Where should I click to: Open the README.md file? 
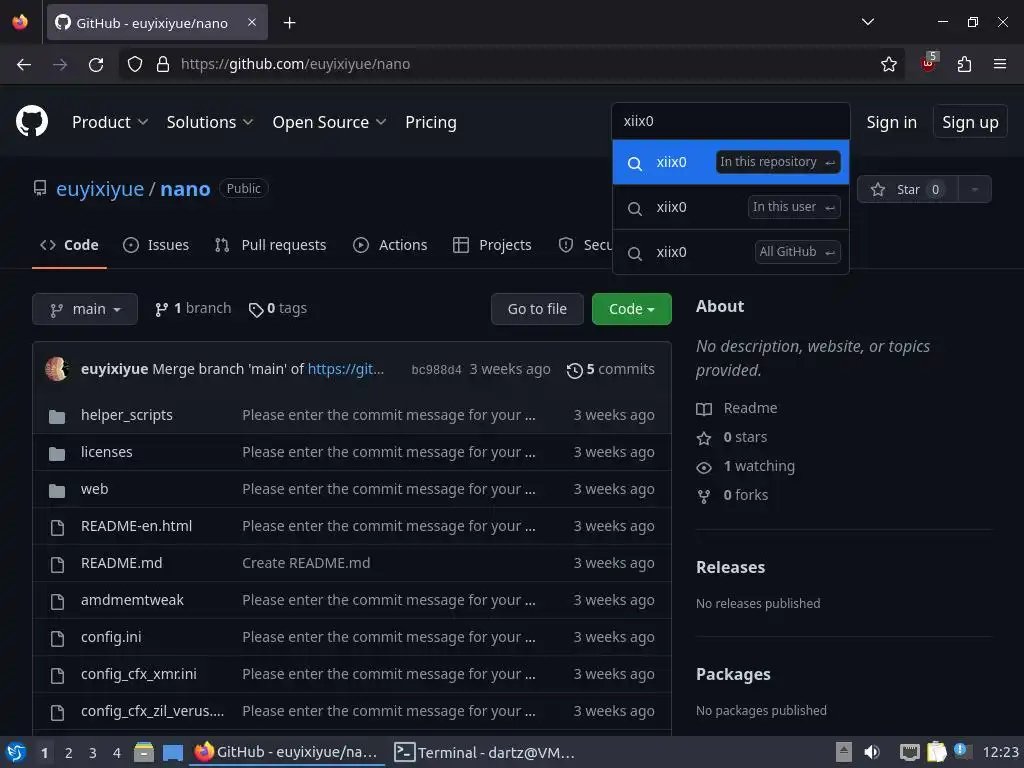(x=121, y=563)
